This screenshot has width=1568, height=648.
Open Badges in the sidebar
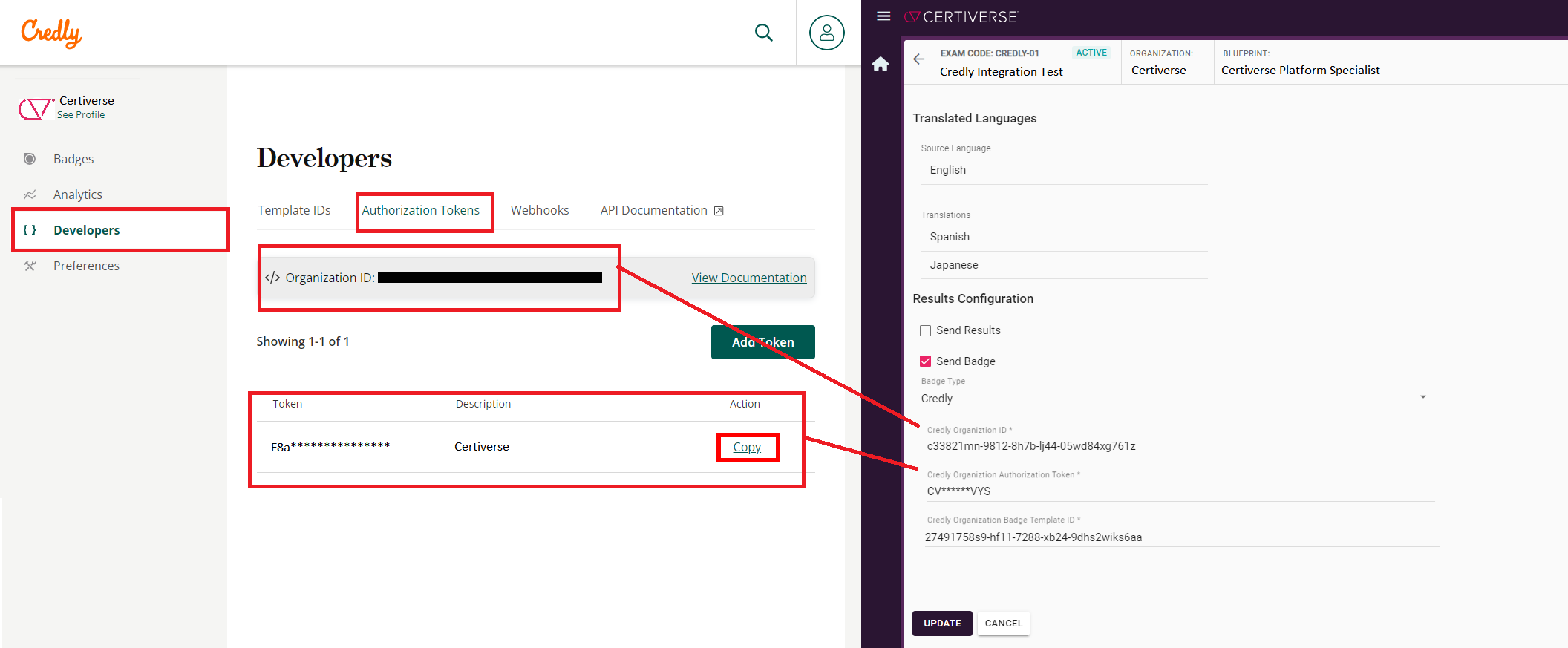[73, 159]
